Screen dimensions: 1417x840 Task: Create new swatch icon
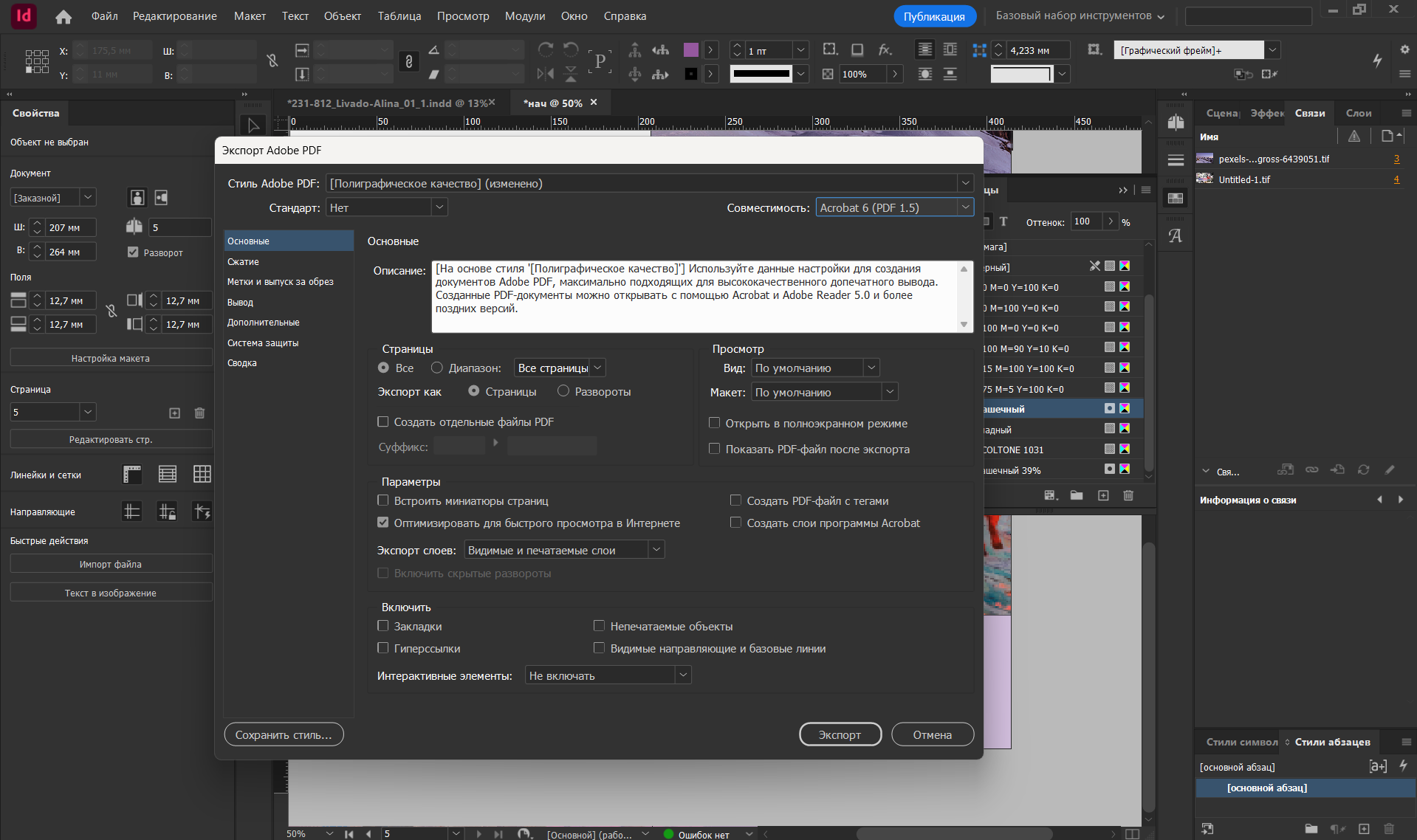pyautogui.click(x=1103, y=495)
